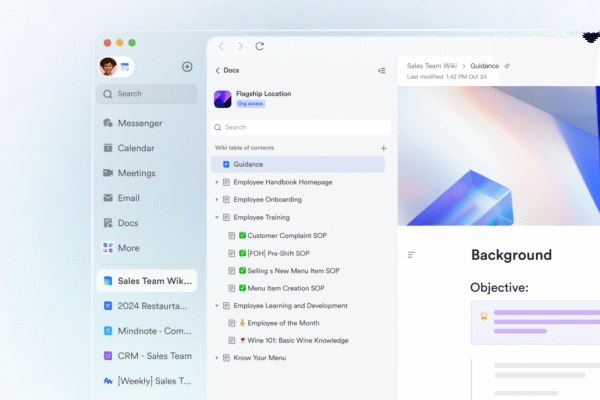Click the document cover image
This screenshot has height=400, width=600.
(499, 156)
